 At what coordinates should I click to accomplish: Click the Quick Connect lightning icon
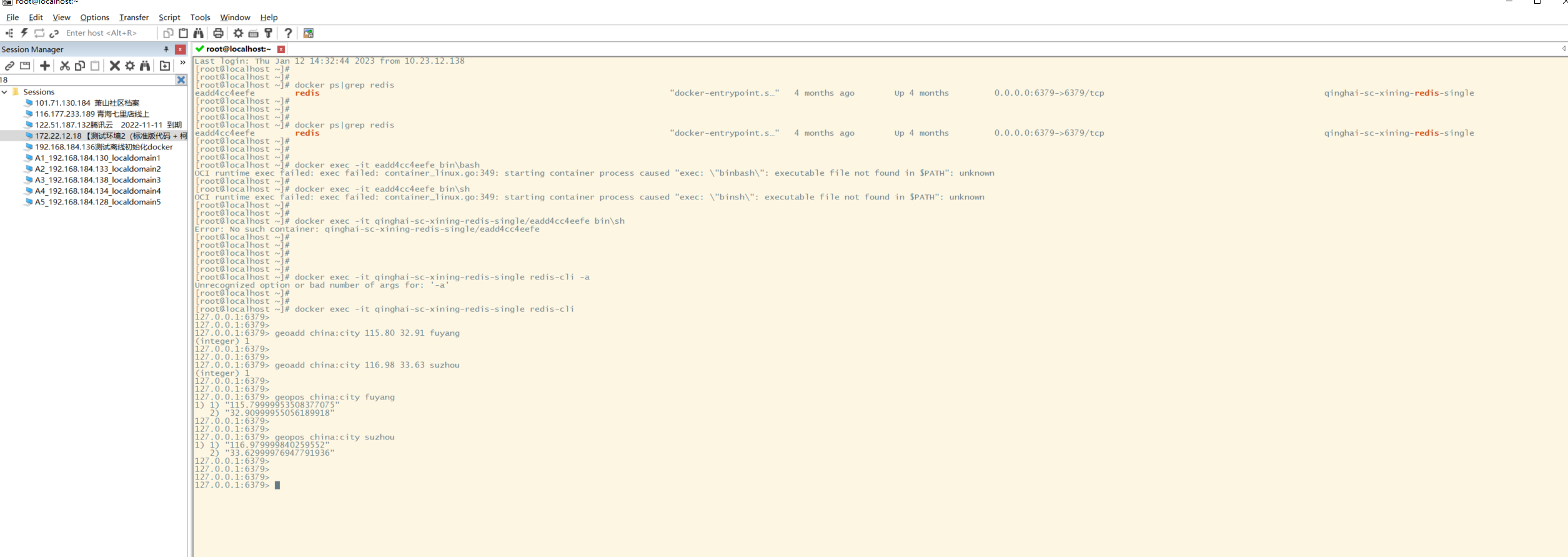pos(24,33)
